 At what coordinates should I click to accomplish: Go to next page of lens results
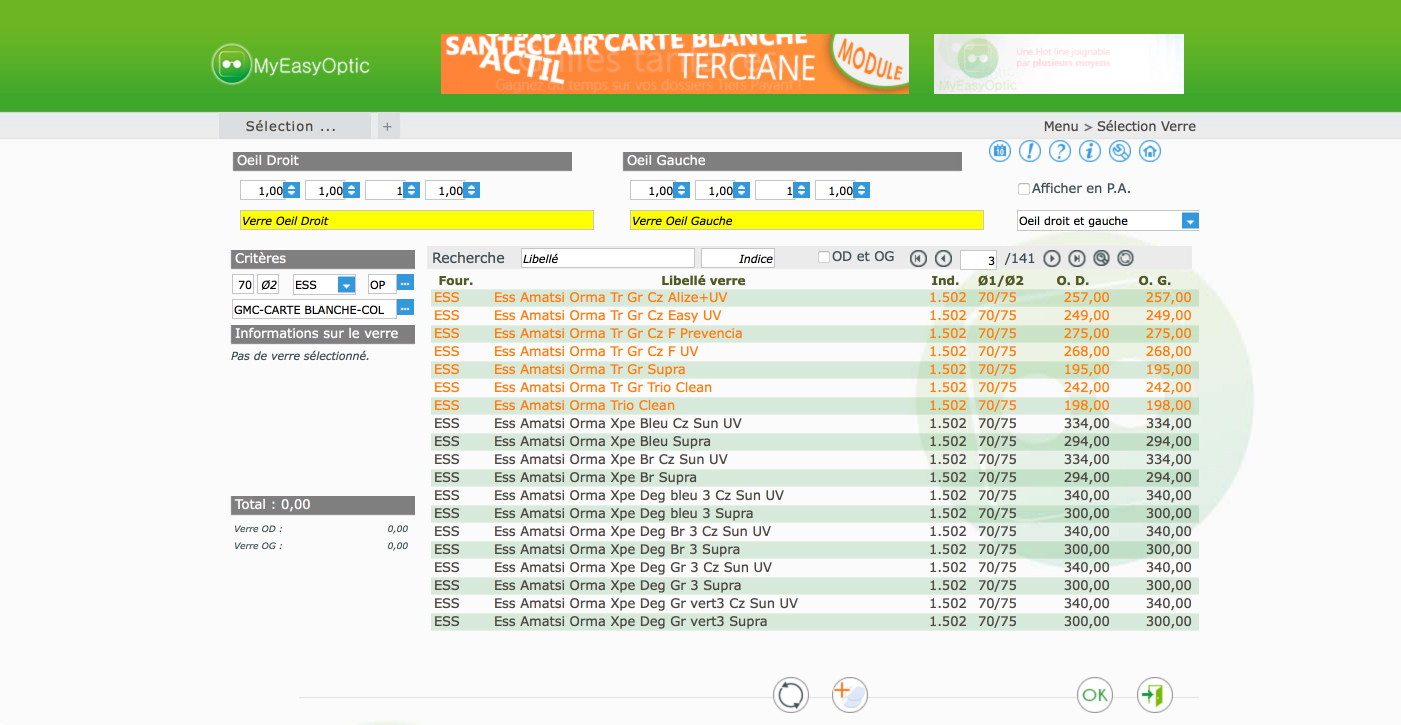click(x=1052, y=258)
